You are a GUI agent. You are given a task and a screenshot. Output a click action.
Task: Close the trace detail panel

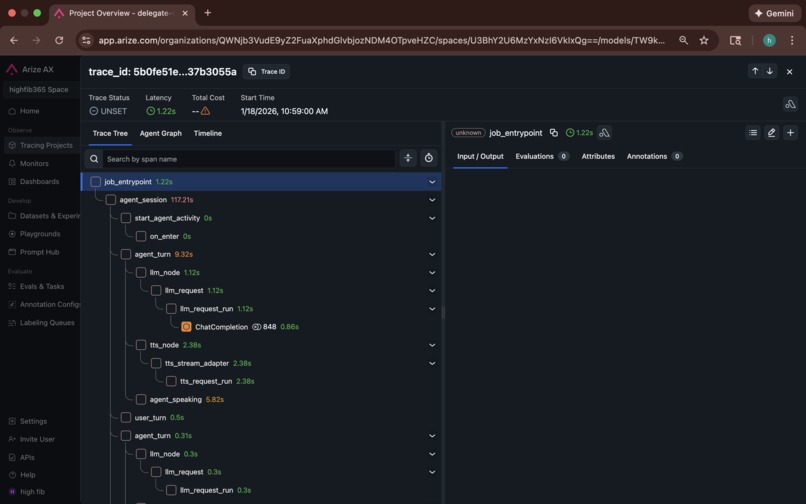(x=790, y=72)
